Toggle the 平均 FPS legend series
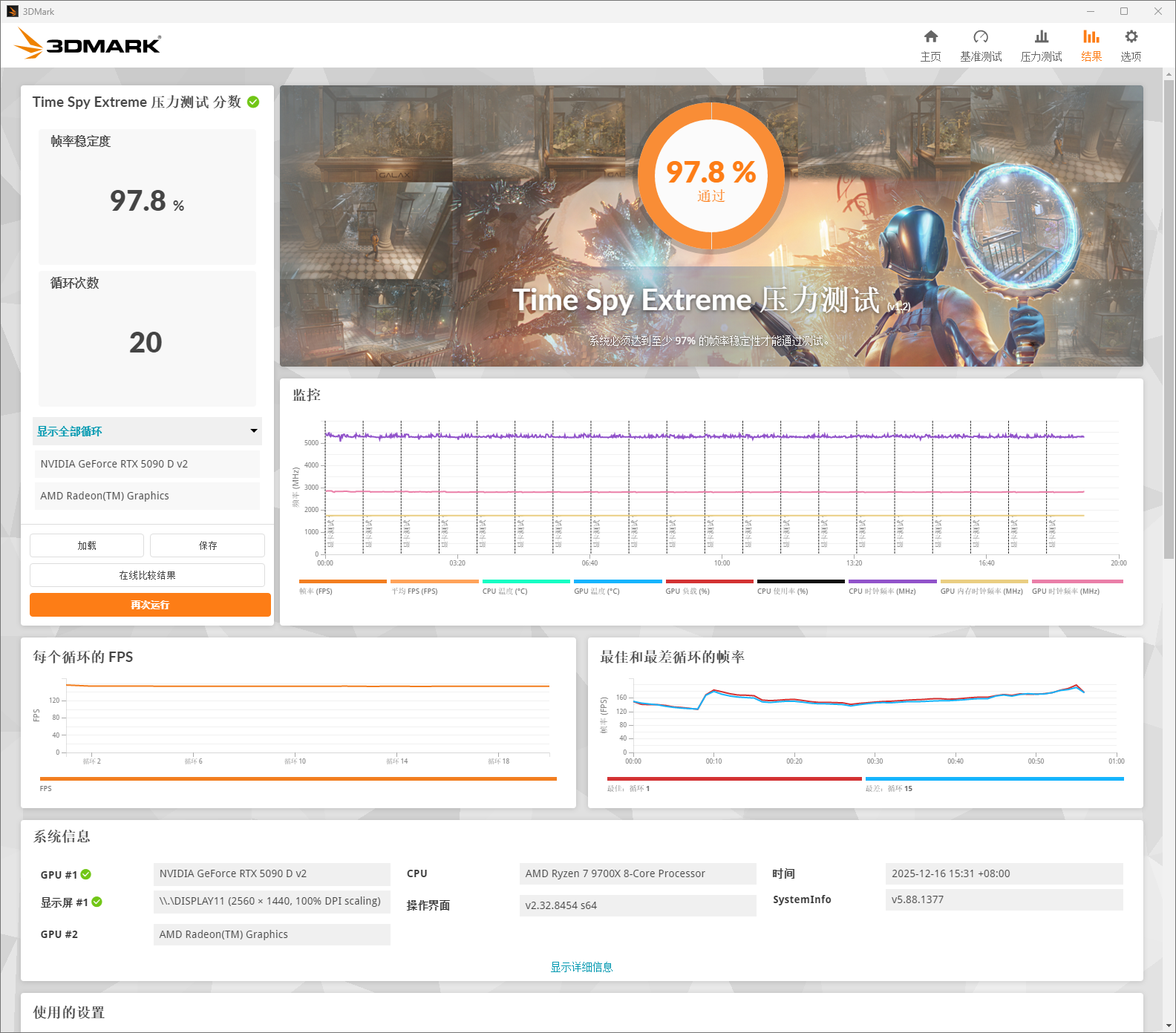 pyautogui.click(x=434, y=587)
